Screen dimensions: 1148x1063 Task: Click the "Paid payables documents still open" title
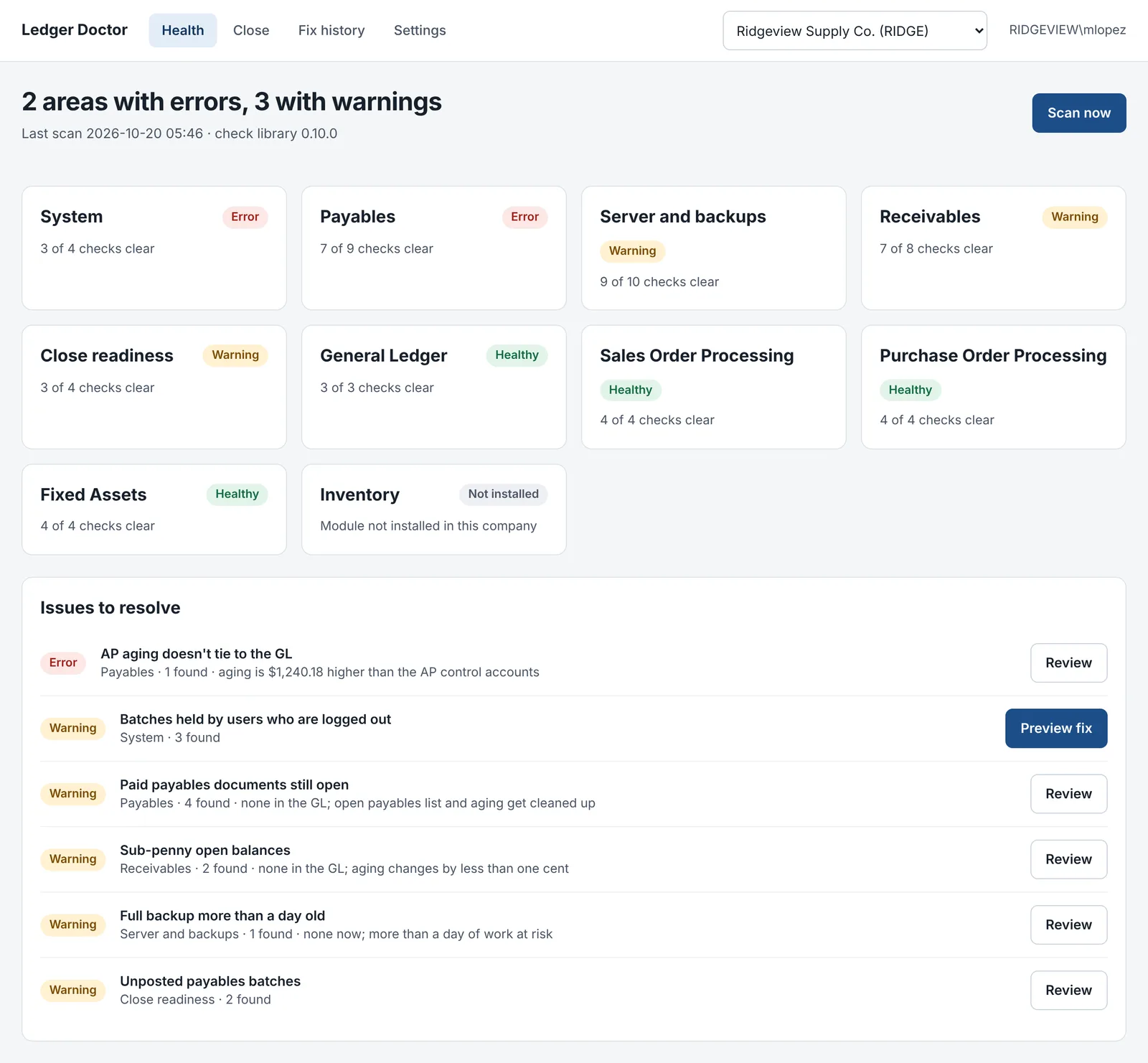(235, 785)
